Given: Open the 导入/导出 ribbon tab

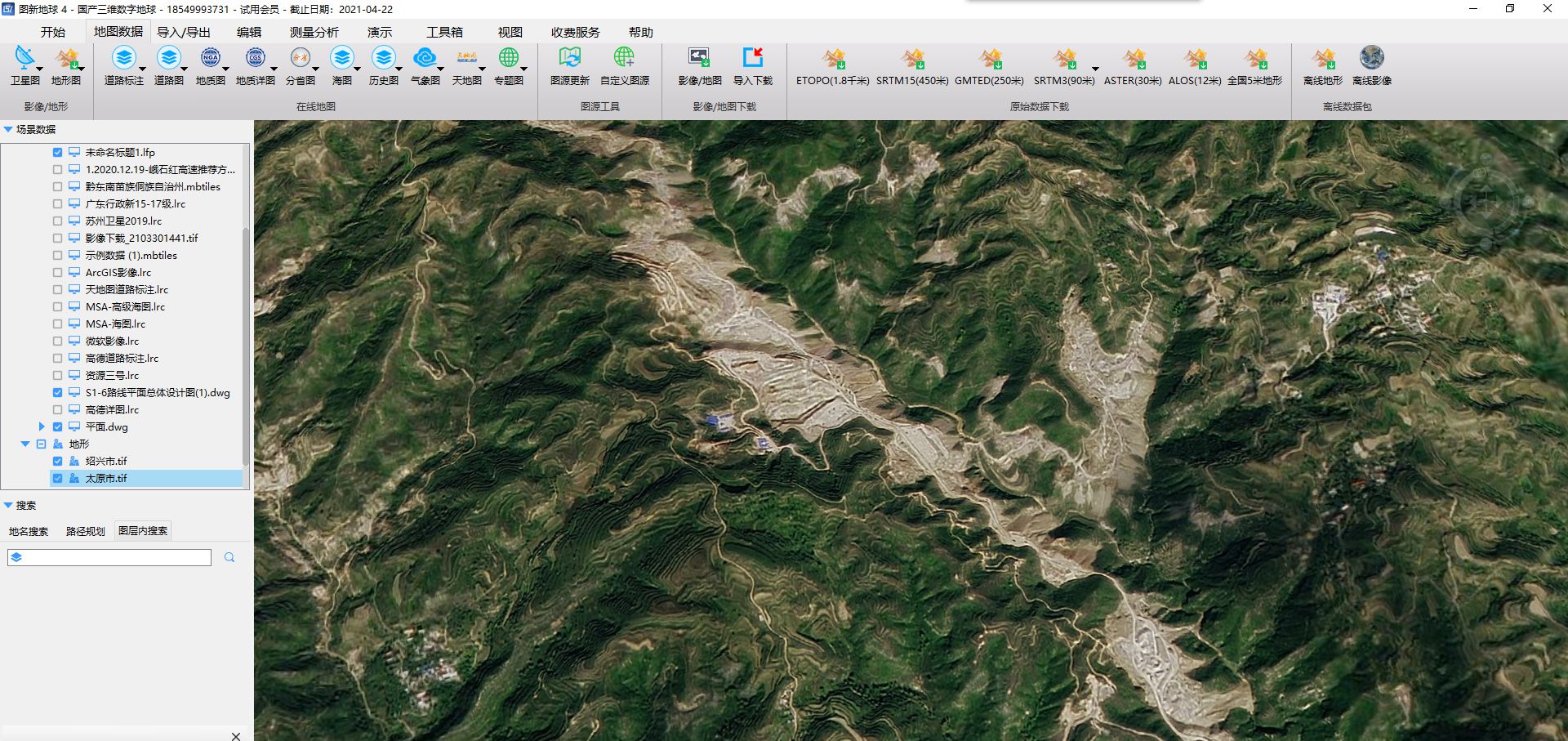Looking at the screenshot, I should click(184, 32).
